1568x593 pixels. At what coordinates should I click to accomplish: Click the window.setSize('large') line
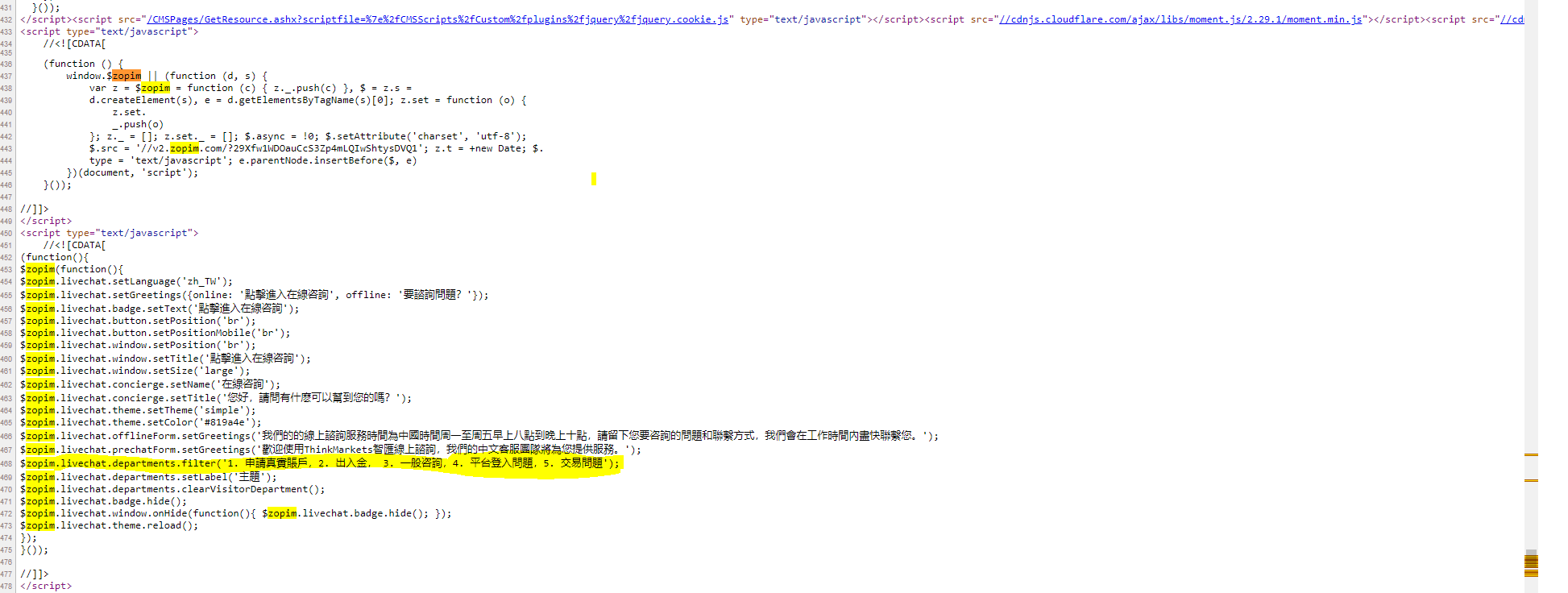click(135, 371)
